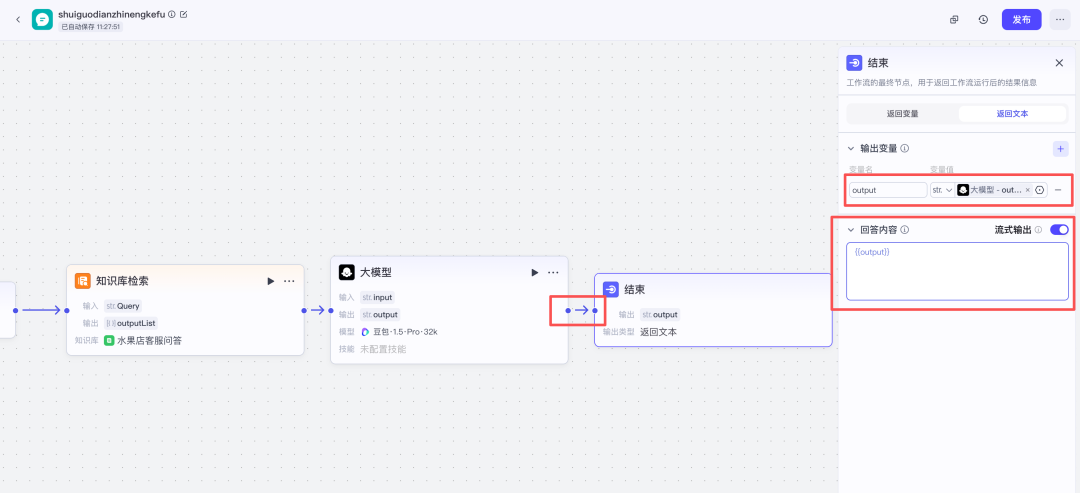
Task: Click the 发布 publish button
Action: pyautogui.click(x=1021, y=19)
